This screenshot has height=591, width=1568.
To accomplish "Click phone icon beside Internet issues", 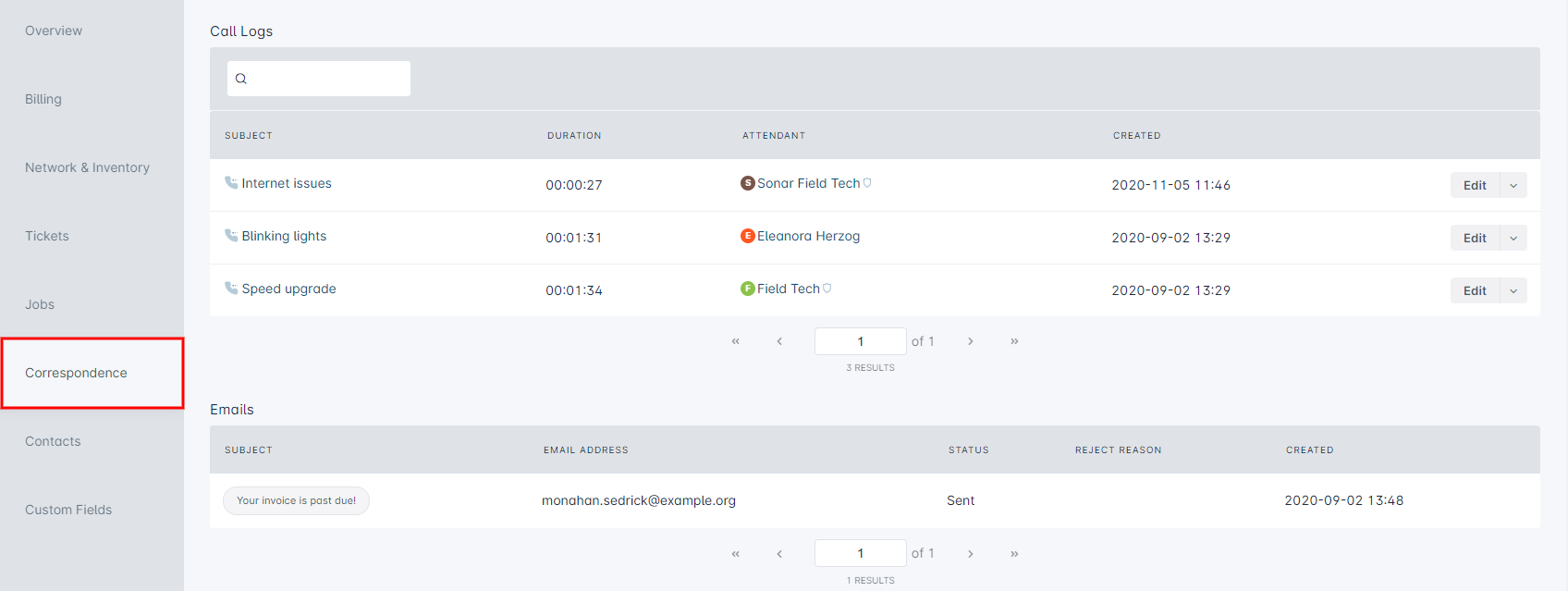I will (x=231, y=182).
